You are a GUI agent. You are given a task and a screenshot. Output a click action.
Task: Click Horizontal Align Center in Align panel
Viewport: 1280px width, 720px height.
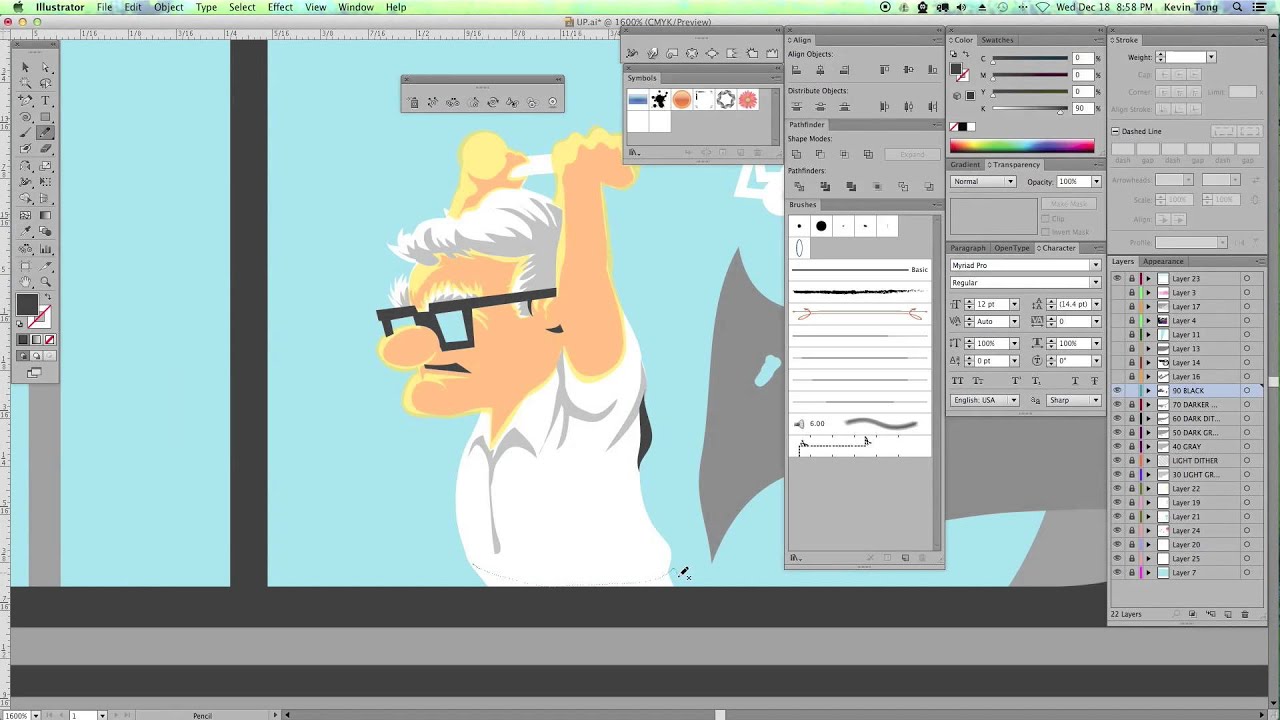click(820, 70)
